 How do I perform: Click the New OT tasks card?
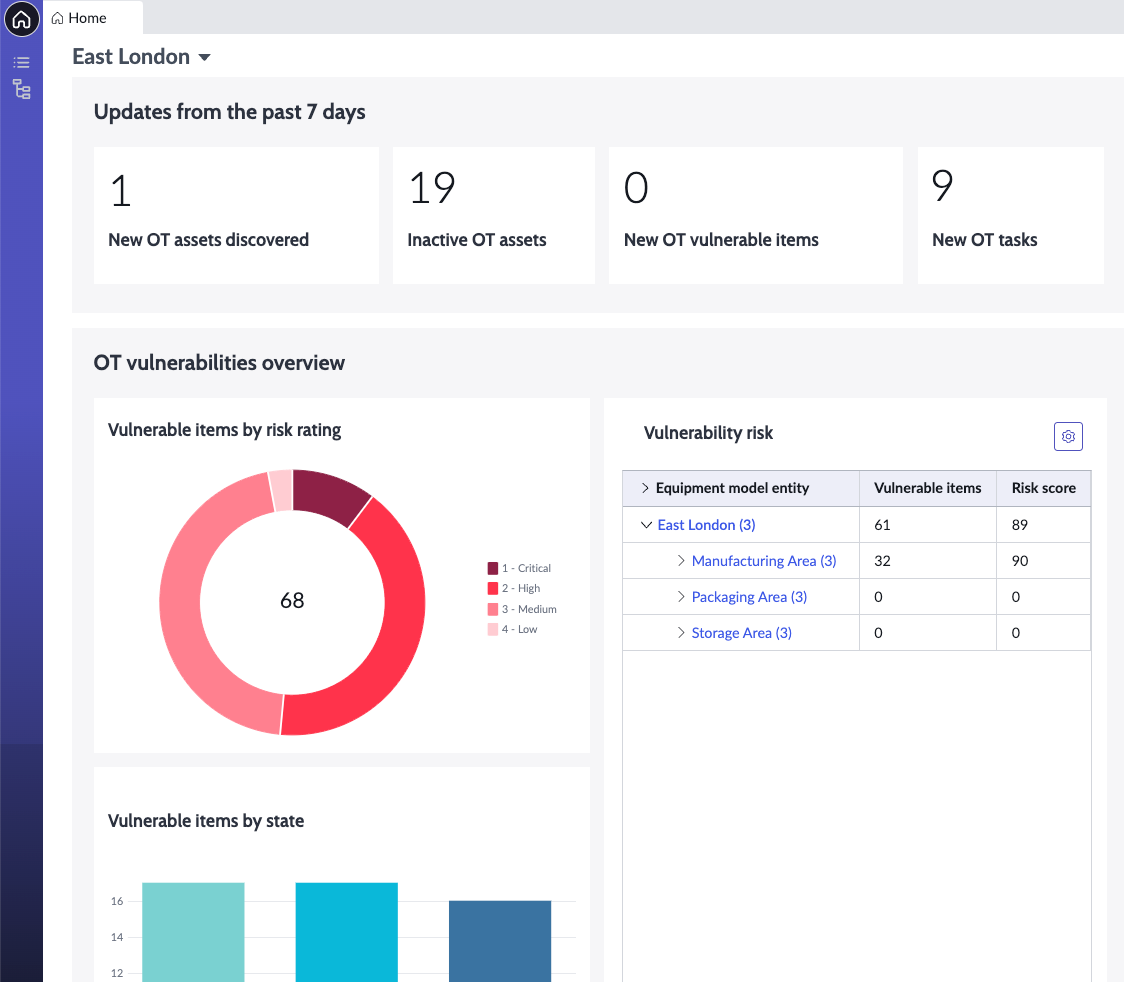tap(1011, 216)
